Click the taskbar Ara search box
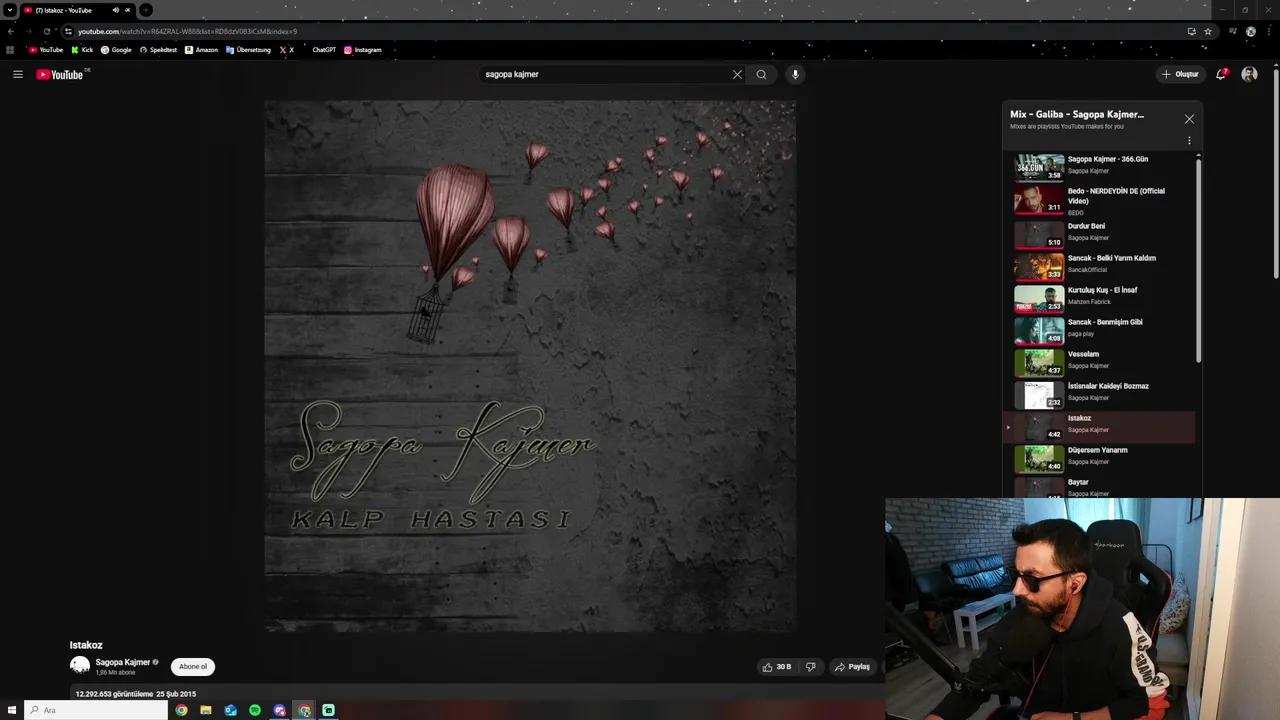Screen dimensions: 1280x720 tap(97, 710)
